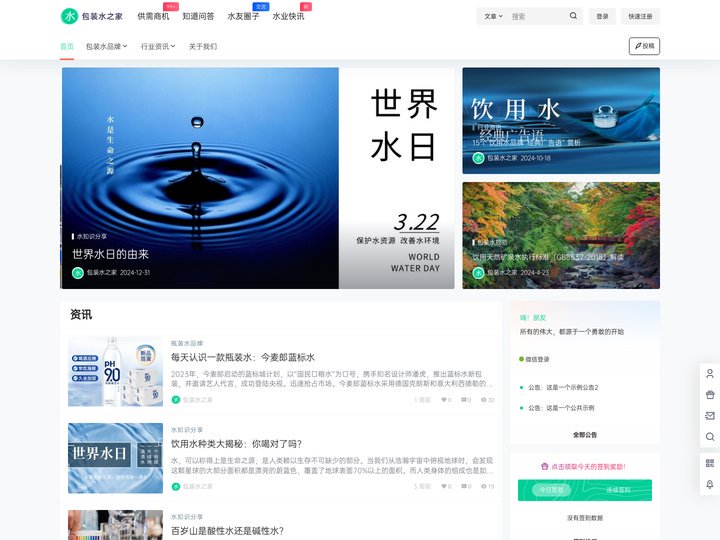Click the user profile icon in the side toolbar
The width and height of the screenshot is (720, 540).
pyautogui.click(x=710, y=374)
